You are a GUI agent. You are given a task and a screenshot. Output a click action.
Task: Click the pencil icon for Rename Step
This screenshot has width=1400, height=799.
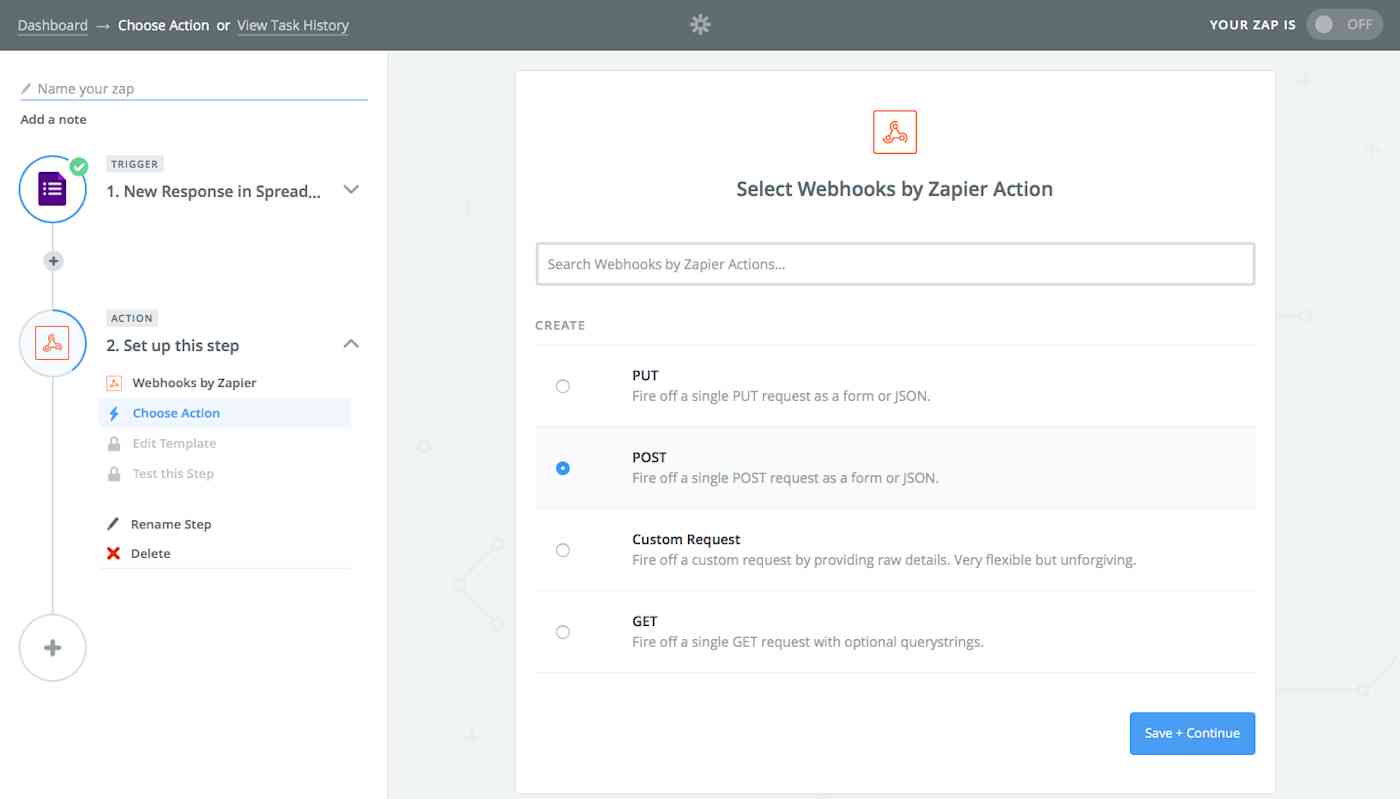pos(113,523)
